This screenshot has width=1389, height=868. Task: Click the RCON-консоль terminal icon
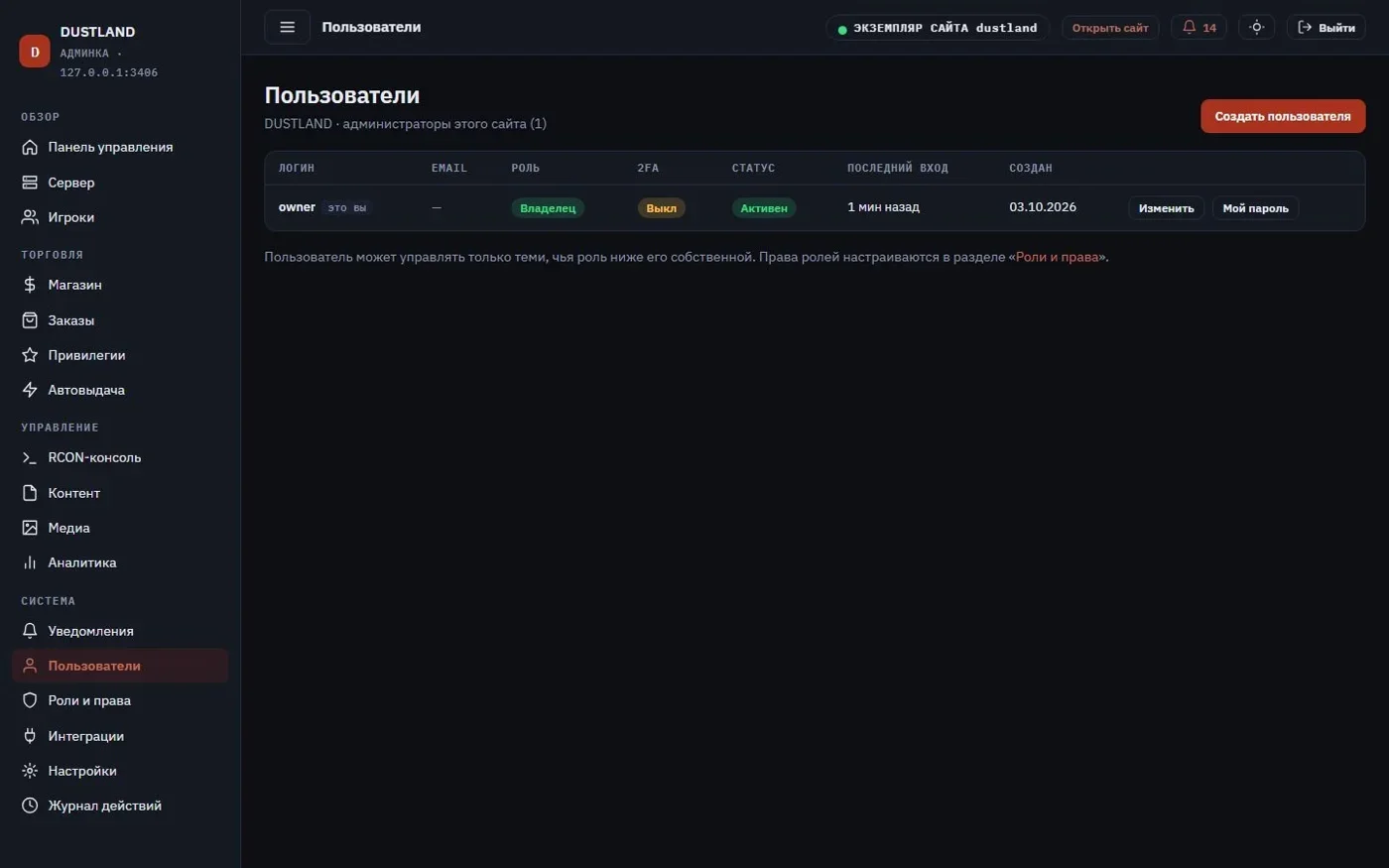click(30, 457)
